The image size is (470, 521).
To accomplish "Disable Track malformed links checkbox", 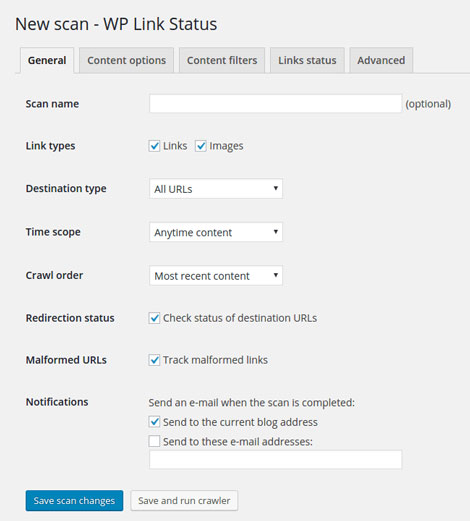I will click(x=154, y=360).
